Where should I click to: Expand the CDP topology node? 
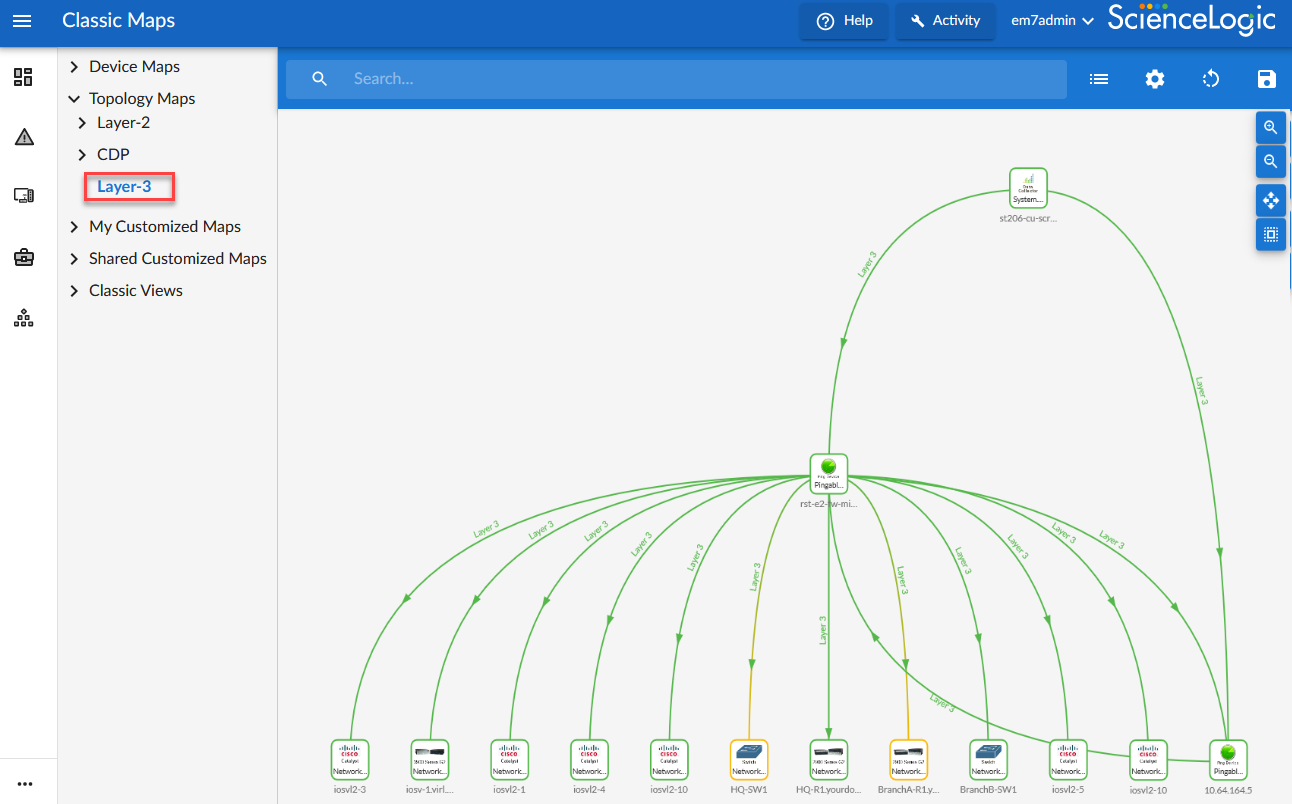pos(82,155)
